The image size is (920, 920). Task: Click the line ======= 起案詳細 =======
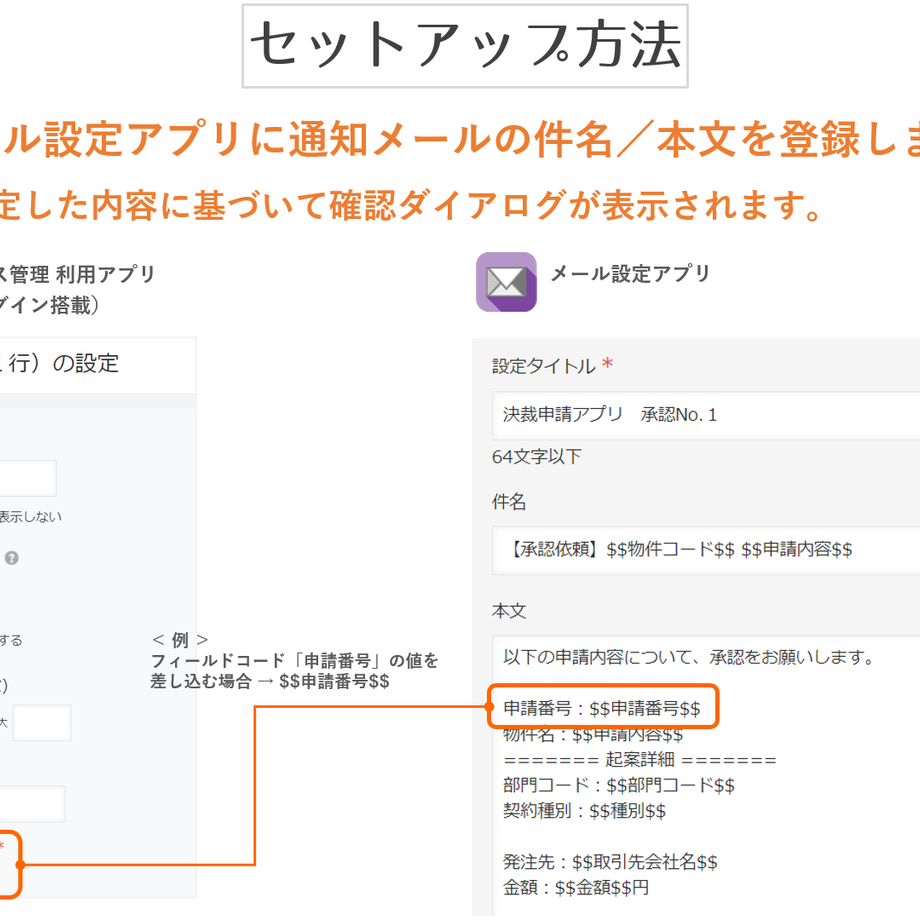[640, 760]
